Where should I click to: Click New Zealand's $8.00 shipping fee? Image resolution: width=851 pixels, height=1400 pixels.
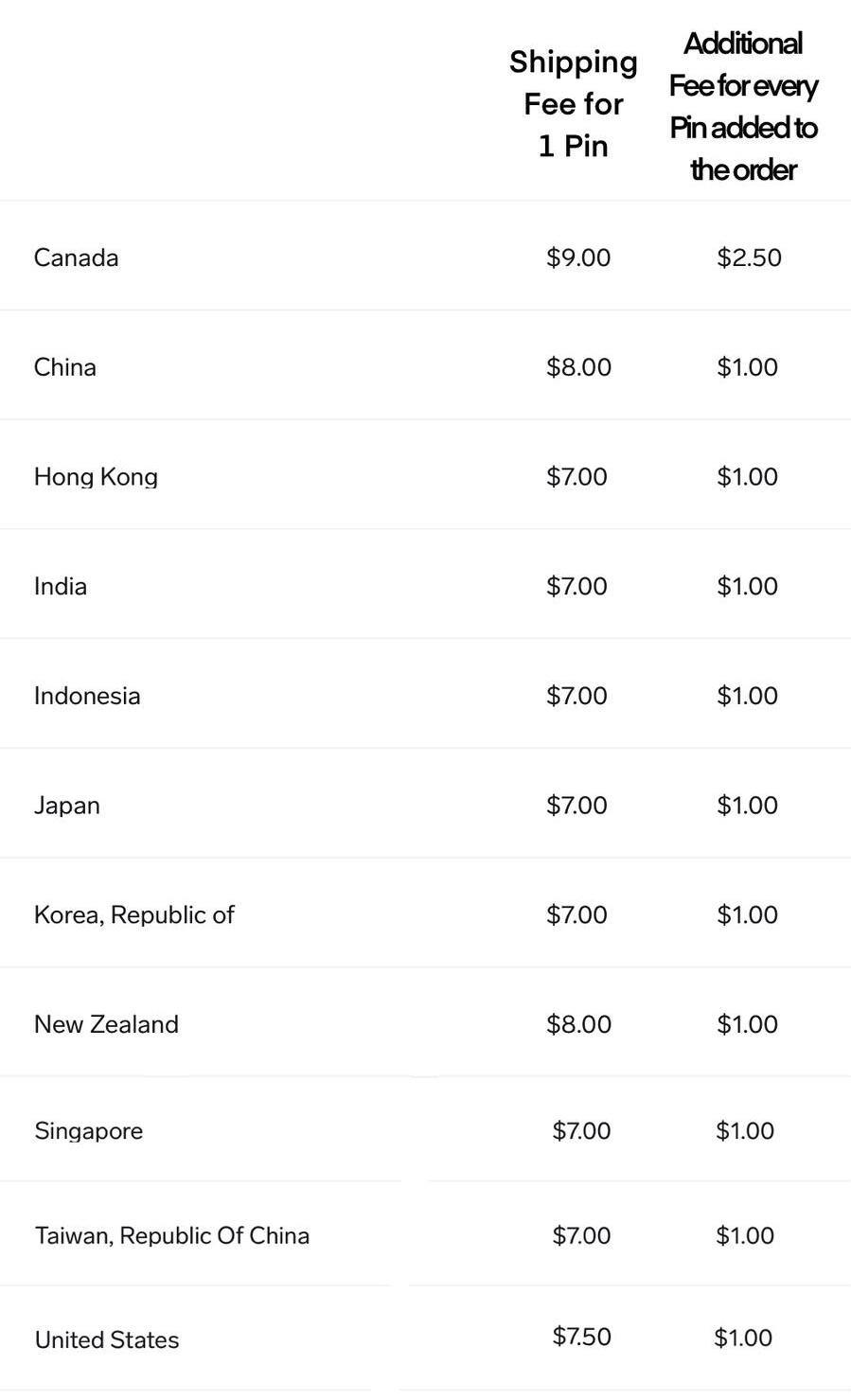[578, 1024]
